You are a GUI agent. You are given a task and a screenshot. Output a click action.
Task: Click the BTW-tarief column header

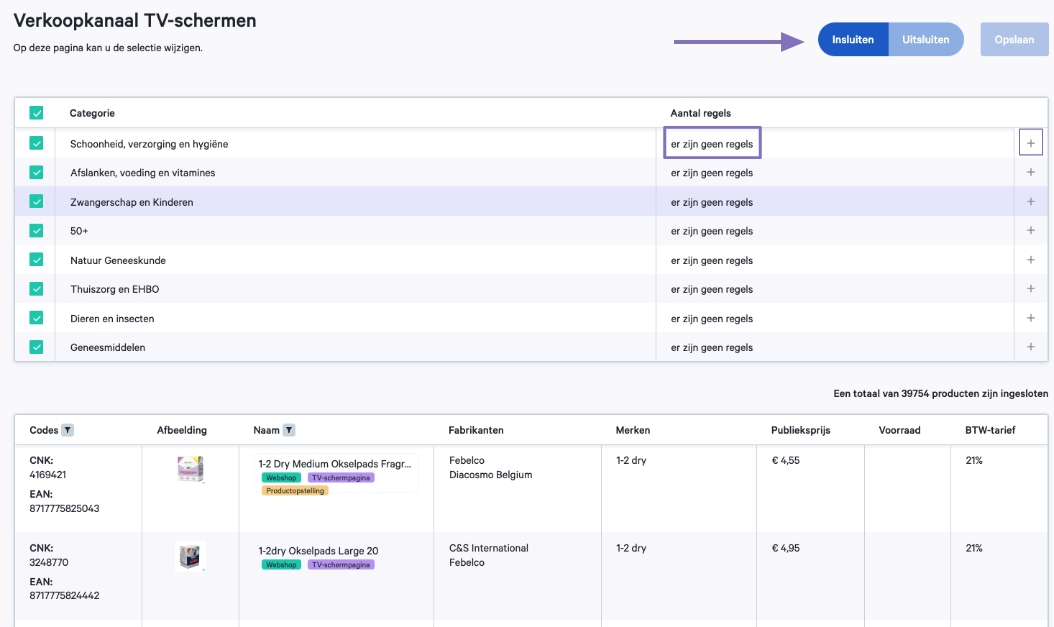pyautogui.click(x=990, y=430)
